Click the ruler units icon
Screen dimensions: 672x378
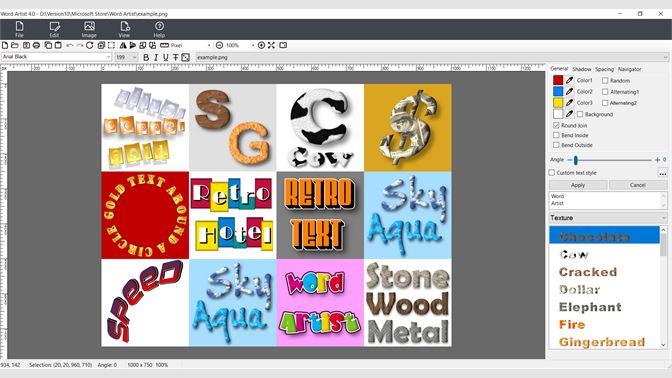click(x=164, y=45)
